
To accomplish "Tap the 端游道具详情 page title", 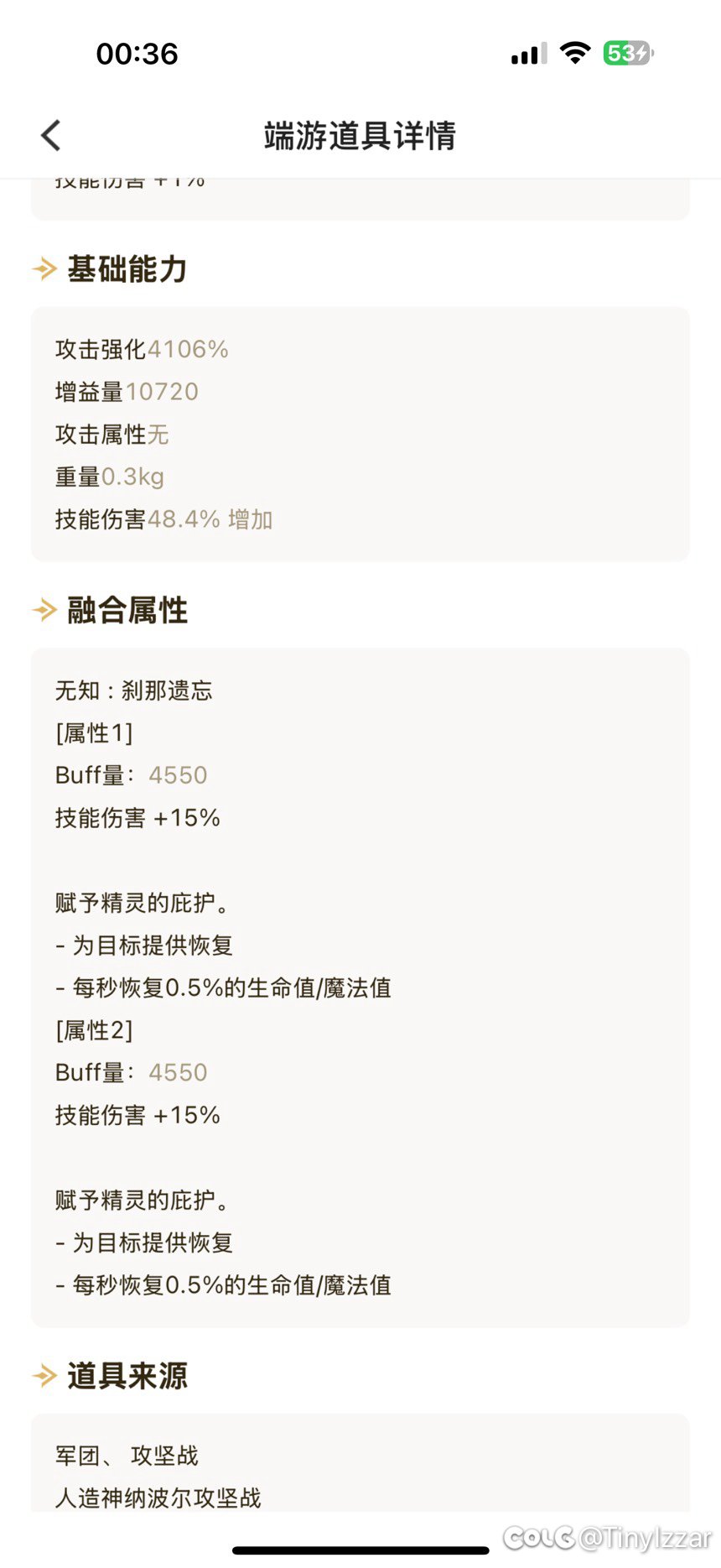I will 360,136.
